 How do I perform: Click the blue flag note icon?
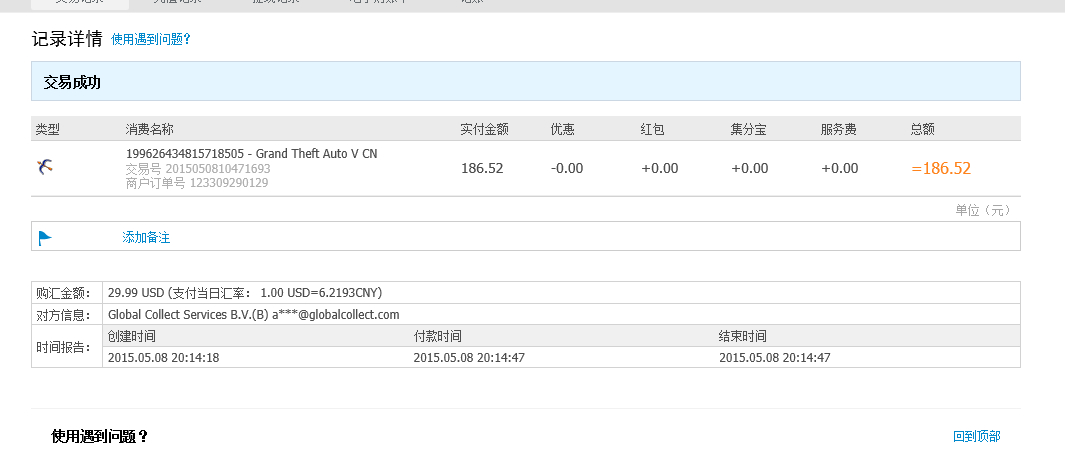(x=45, y=238)
